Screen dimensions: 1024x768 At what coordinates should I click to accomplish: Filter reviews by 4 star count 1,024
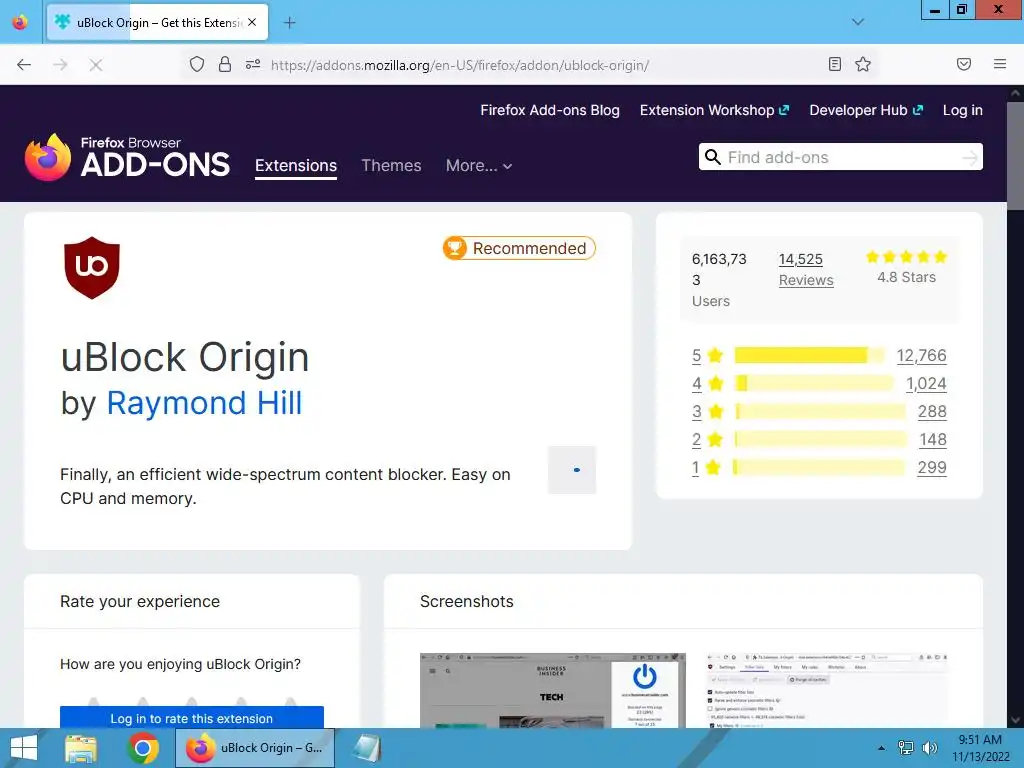click(926, 384)
